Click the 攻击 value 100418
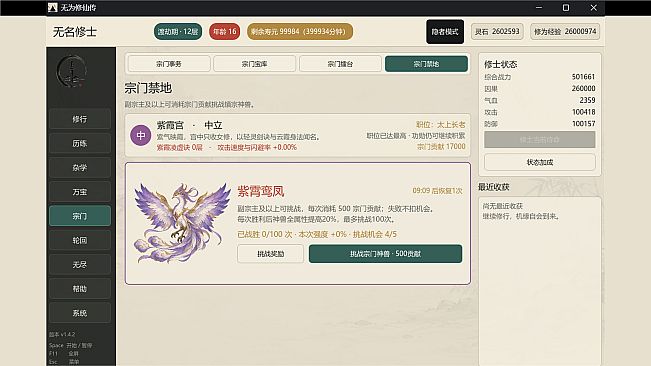 583,112
